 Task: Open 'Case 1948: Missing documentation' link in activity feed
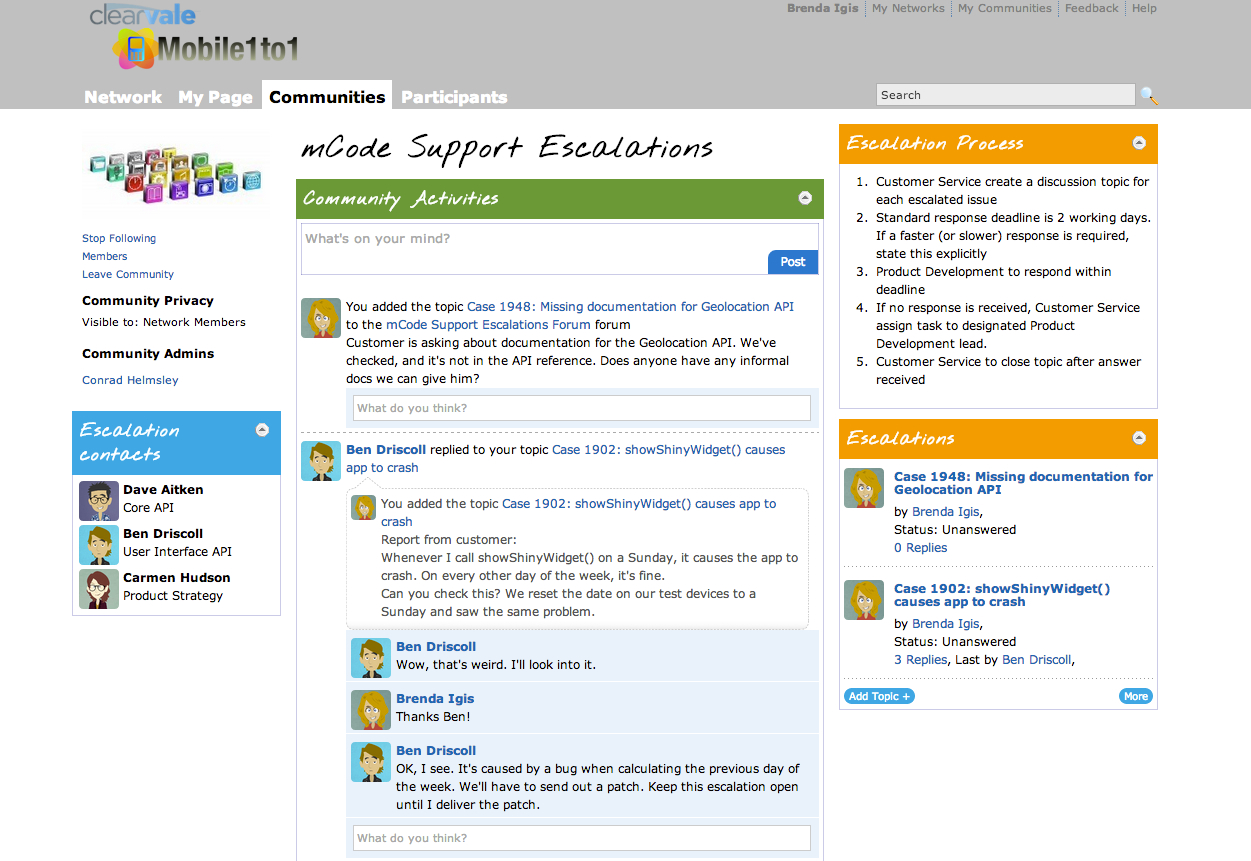pos(630,307)
